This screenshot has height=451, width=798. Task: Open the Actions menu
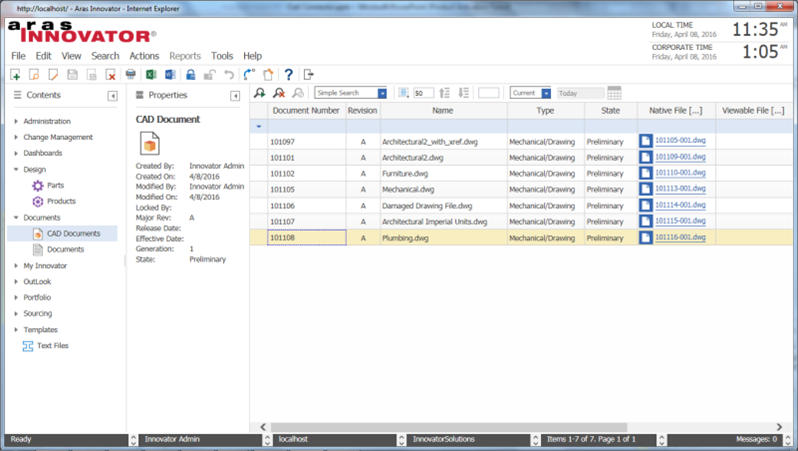144,56
